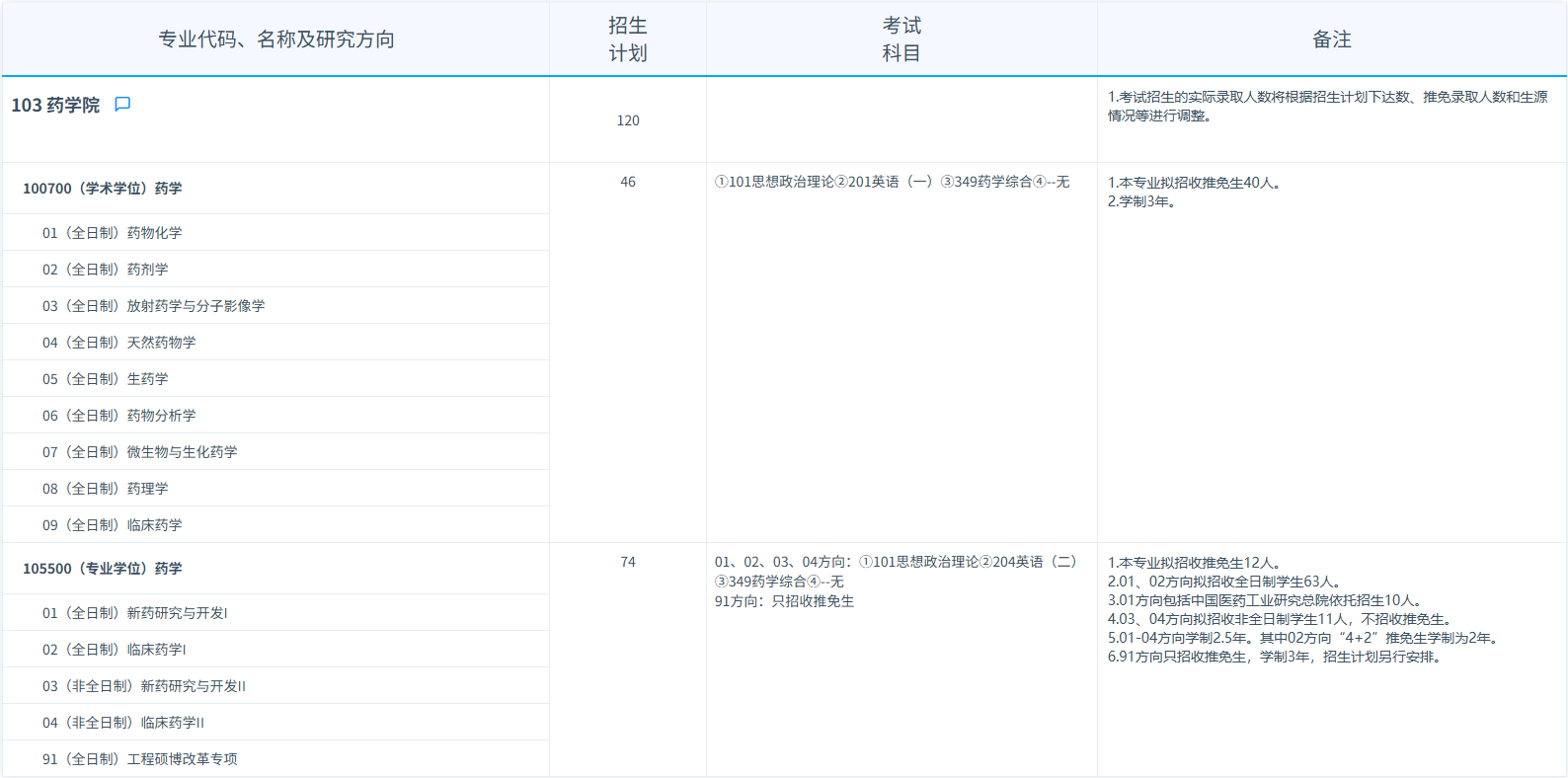
Task: Click direction 03 放射药学与分子影像学
Action: click(153, 306)
